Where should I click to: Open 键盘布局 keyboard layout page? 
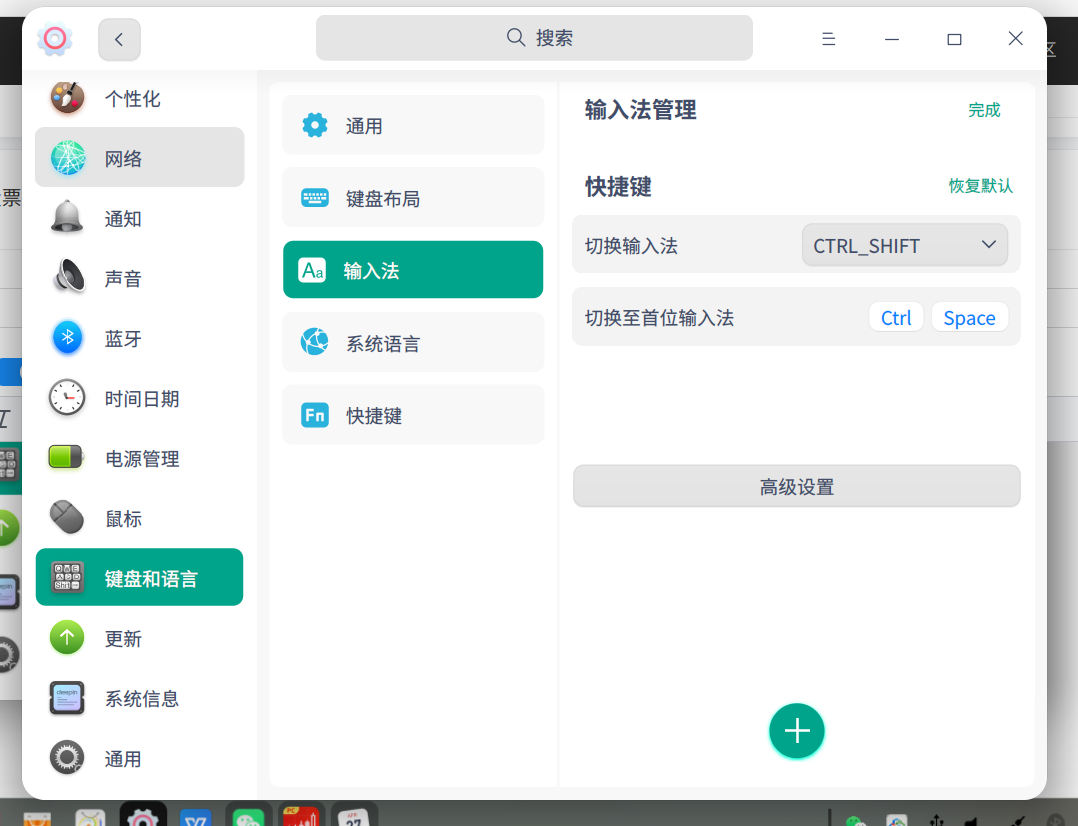click(x=412, y=198)
